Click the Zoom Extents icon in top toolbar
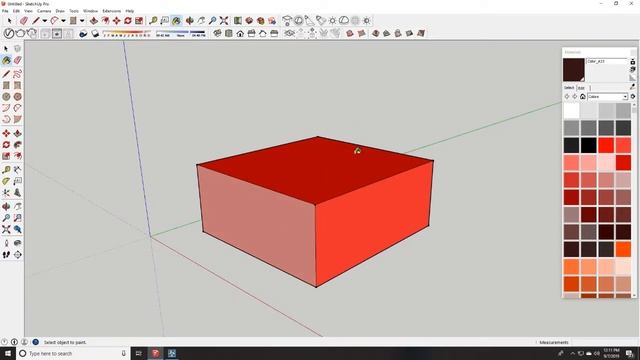 (224, 20)
